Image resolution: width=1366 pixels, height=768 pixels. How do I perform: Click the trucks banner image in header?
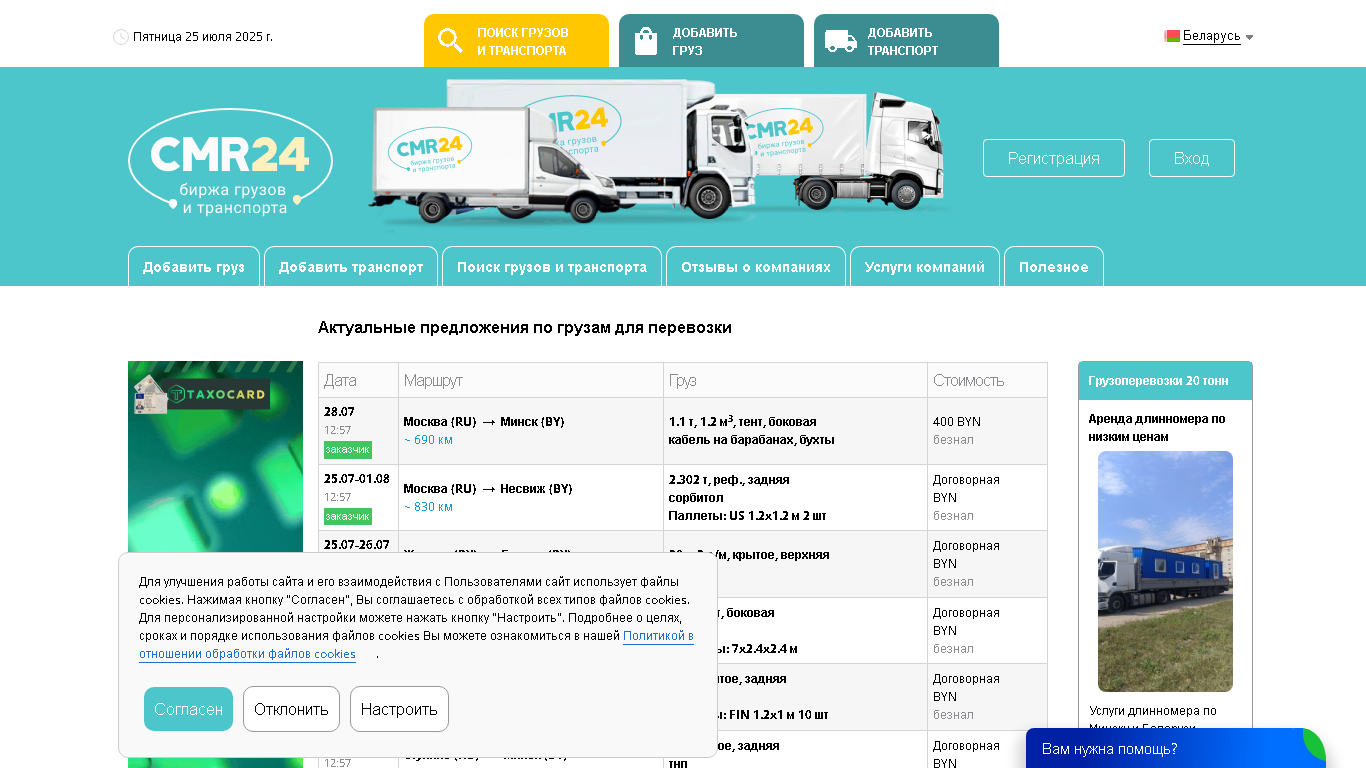coord(658,152)
